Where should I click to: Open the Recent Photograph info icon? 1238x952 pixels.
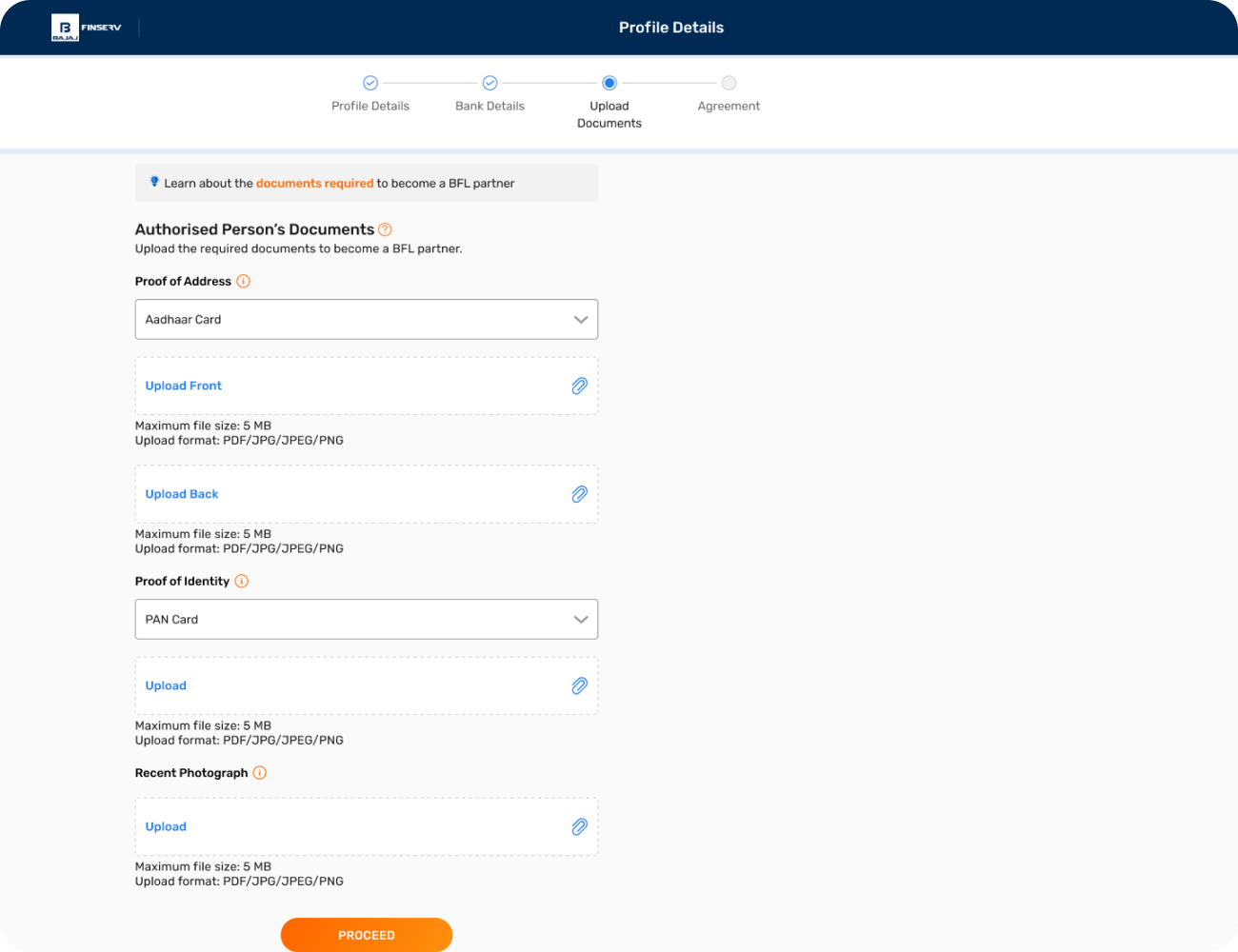pyautogui.click(x=260, y=773)
